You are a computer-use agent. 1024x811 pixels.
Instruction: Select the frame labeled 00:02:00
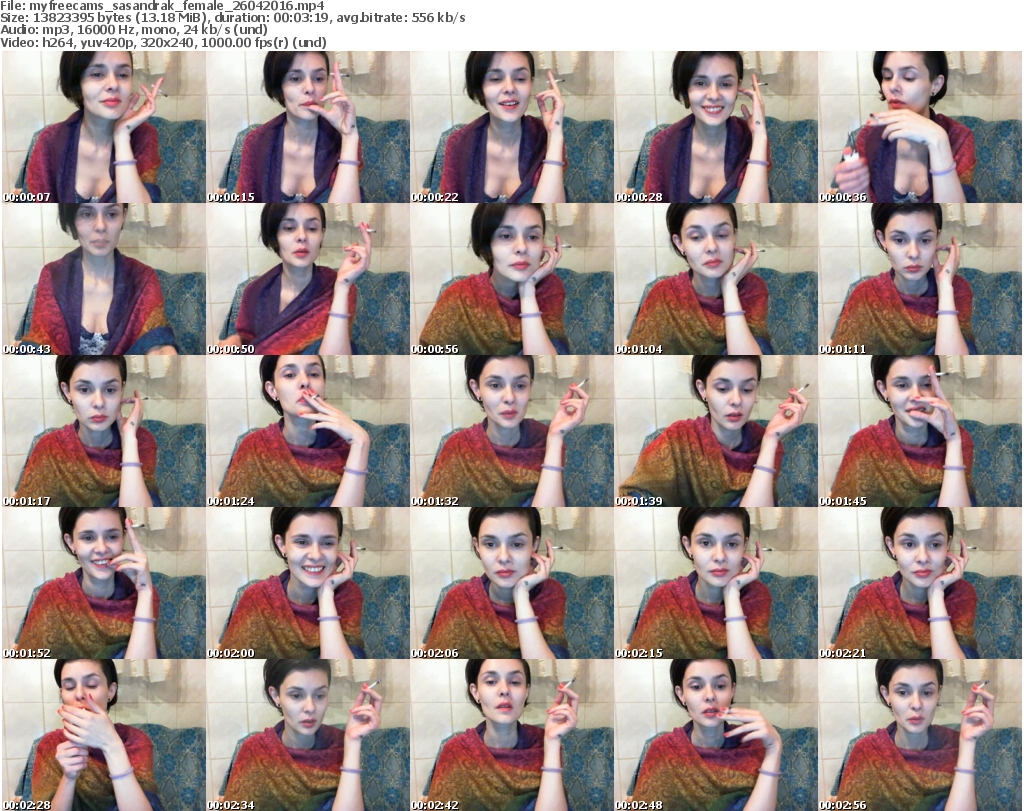[x=308, y=583]
